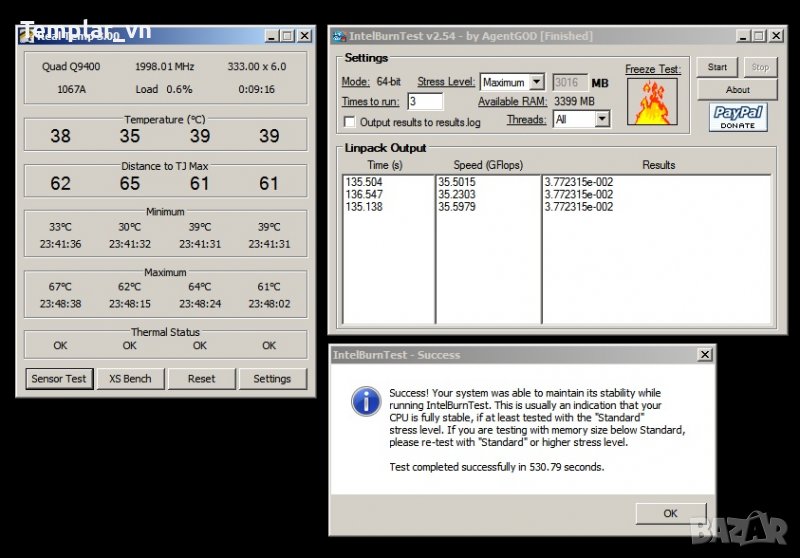Image resolution: width=800 pixels, height=558 pixels.
Task: Open the About button in IntelBurnTest
Action: (738, 90)
